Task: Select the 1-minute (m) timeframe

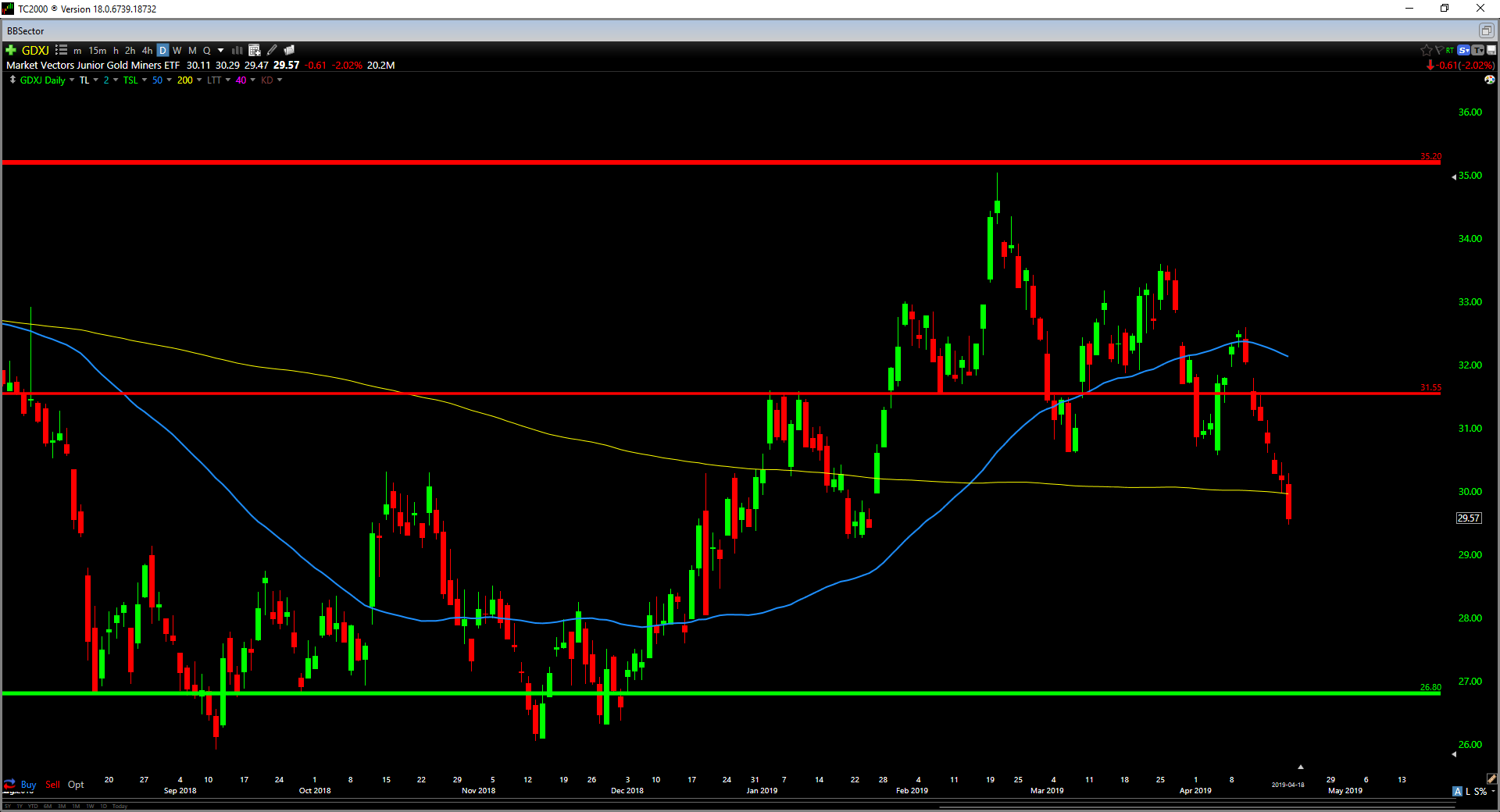Action: tap(77, 50)
